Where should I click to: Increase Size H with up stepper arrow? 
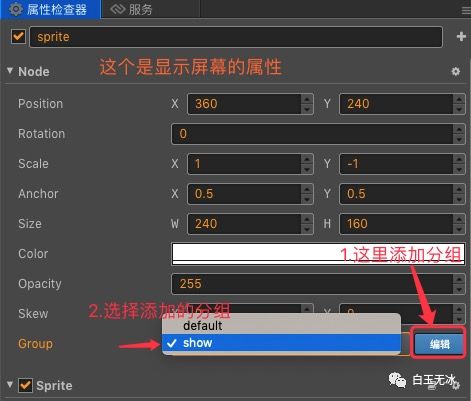click(459, 219)
